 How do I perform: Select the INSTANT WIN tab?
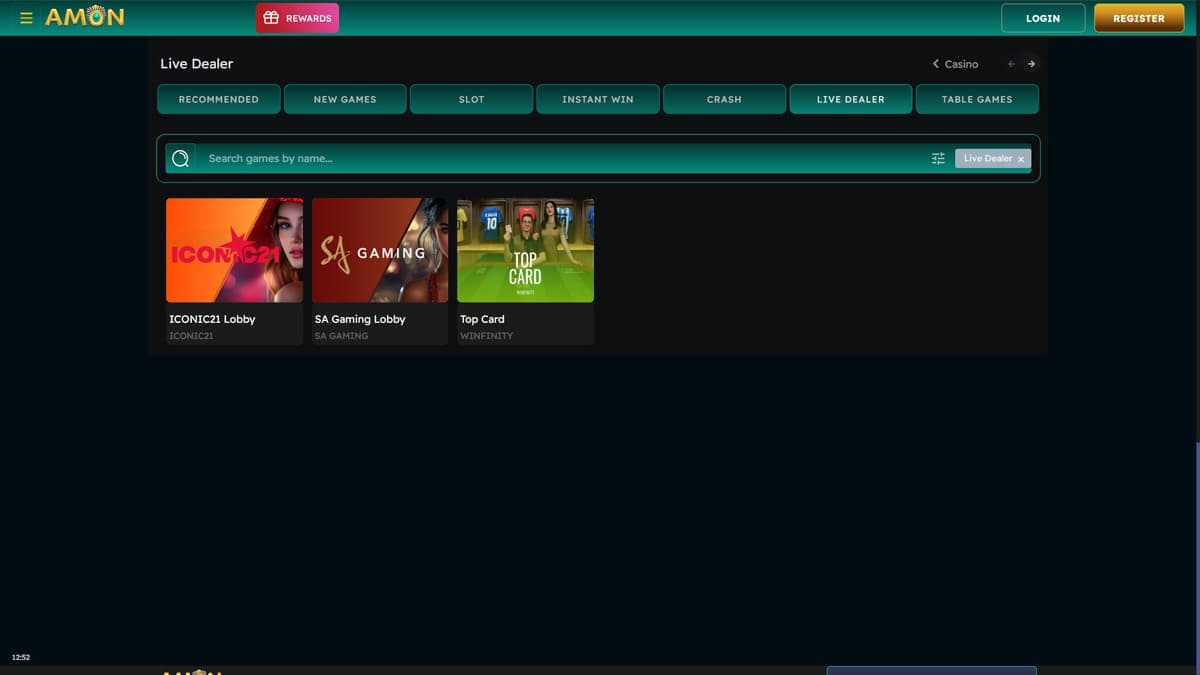598,99
